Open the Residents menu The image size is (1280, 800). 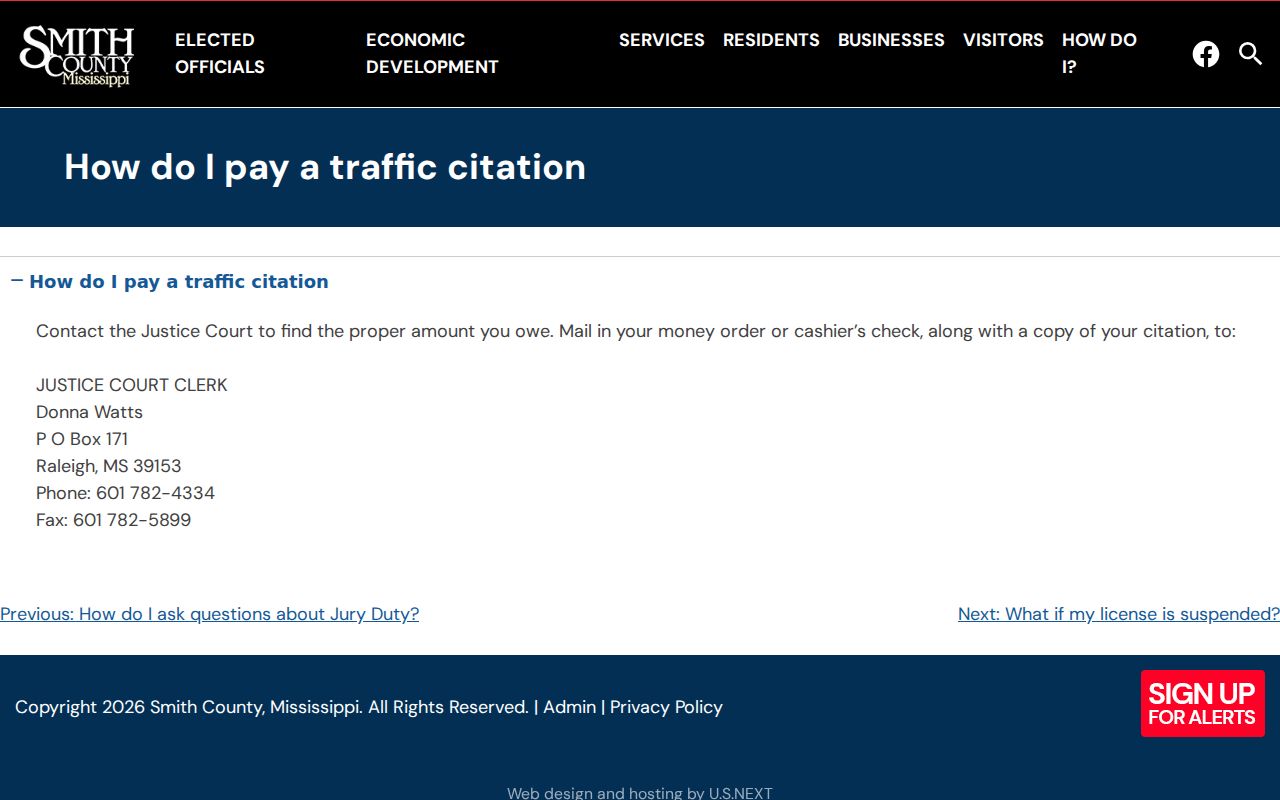coord(771,40)
